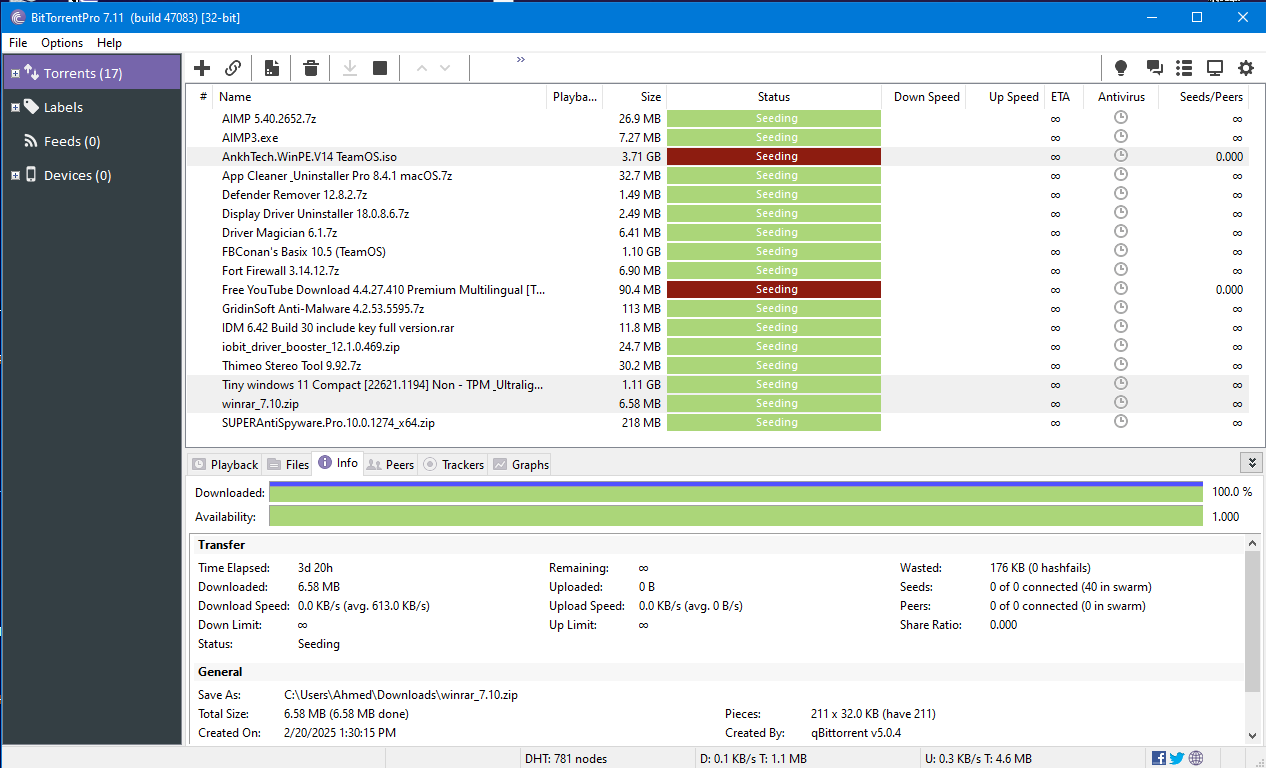Screen dimensions: 1266x768
Task: Select Driver Magician 6.1.7z torrent
Action: pos(717,232)
